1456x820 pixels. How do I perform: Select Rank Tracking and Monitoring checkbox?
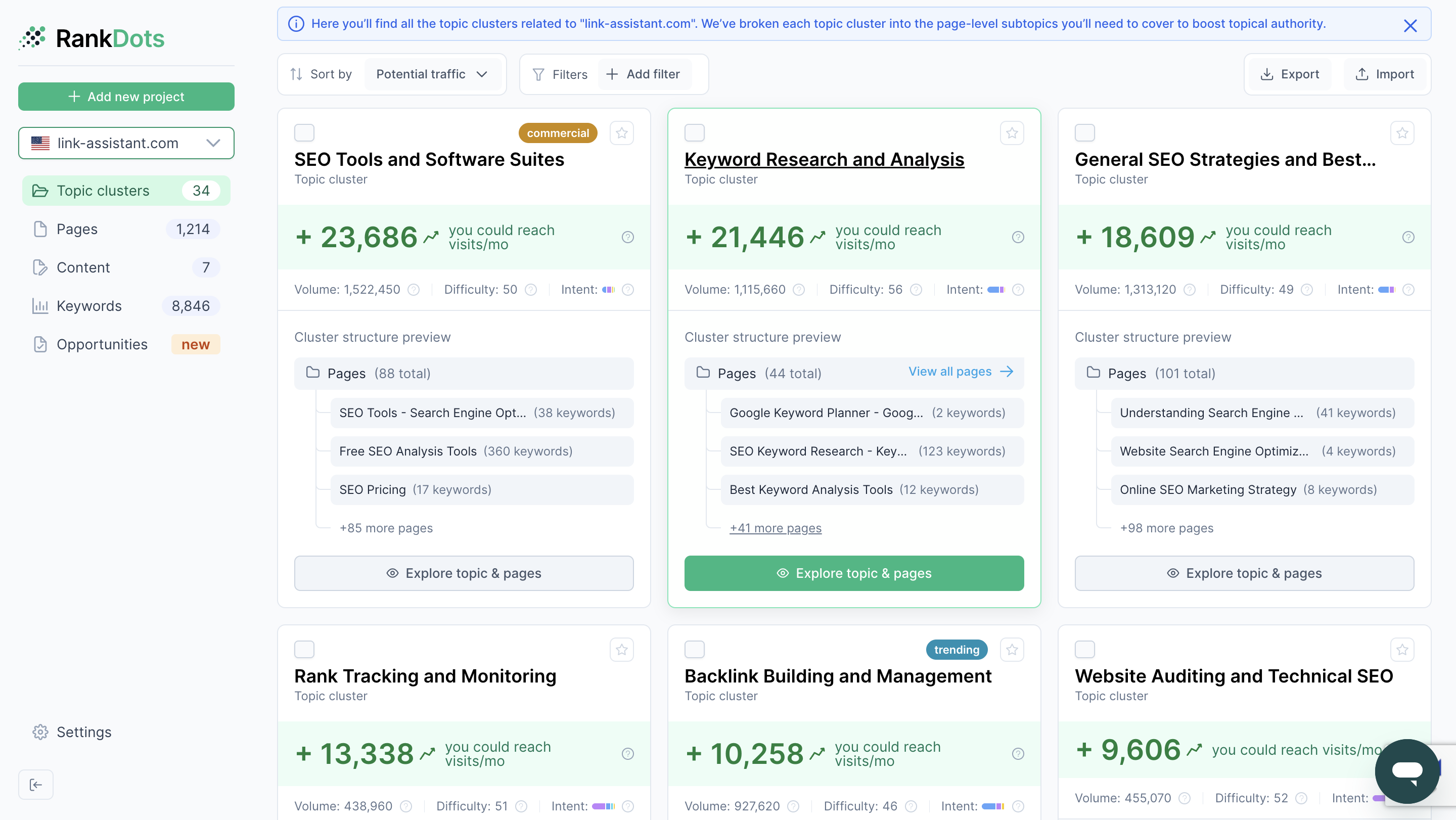[x=304, y=649]
